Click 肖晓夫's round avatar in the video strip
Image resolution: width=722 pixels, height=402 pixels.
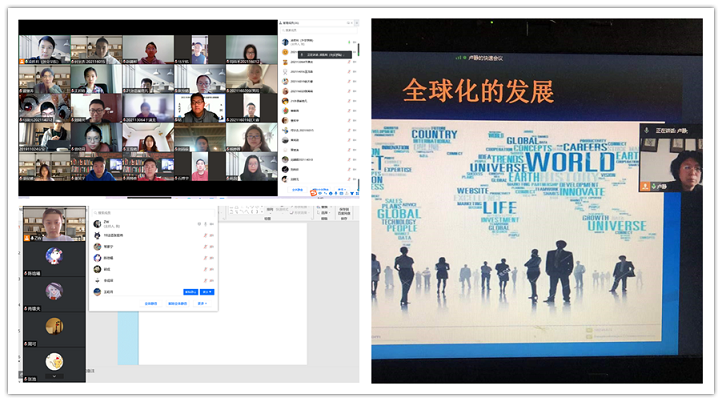[53, 291]
